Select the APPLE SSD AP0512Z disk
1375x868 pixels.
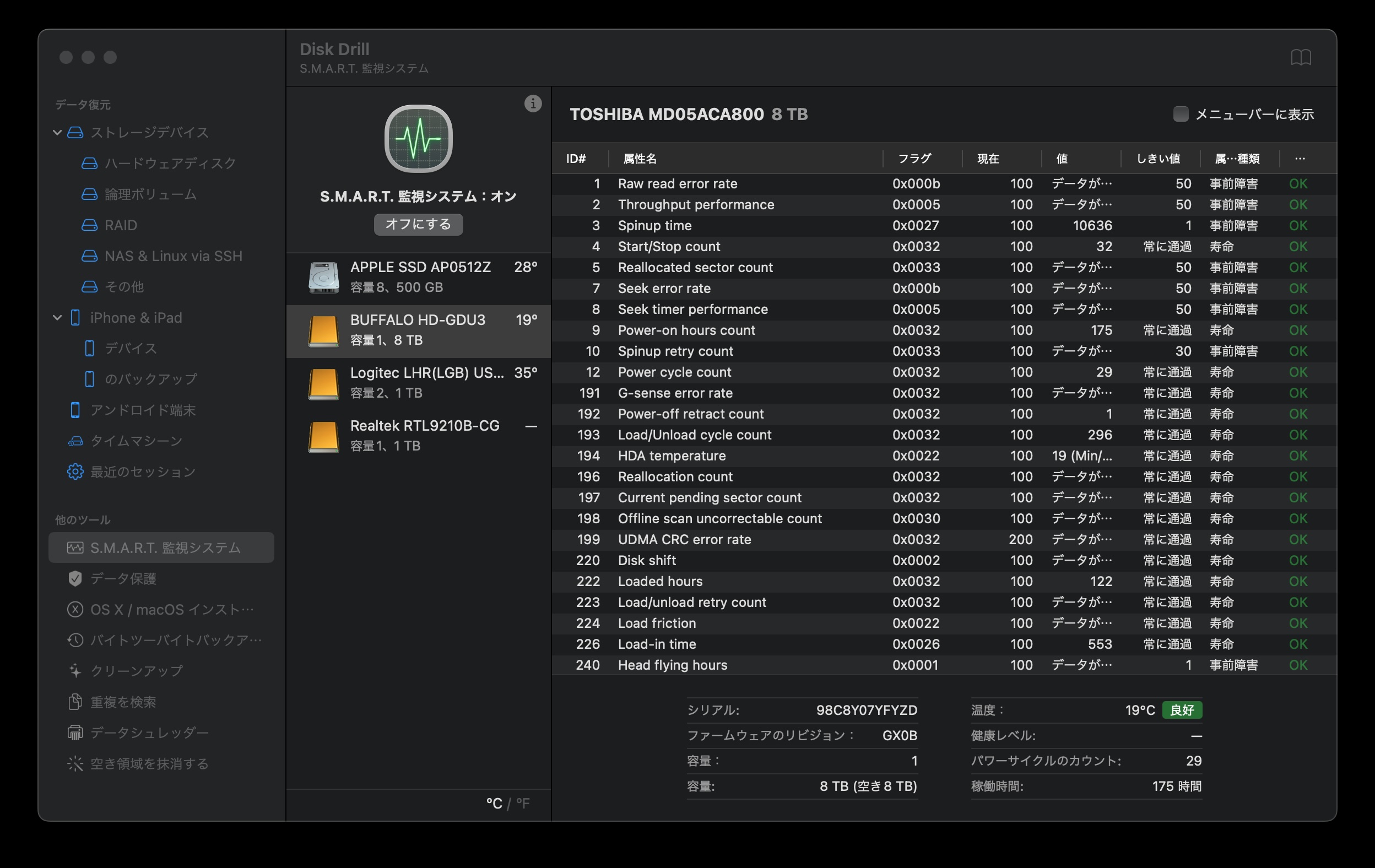pyautogui.click(x=419, y=278)
